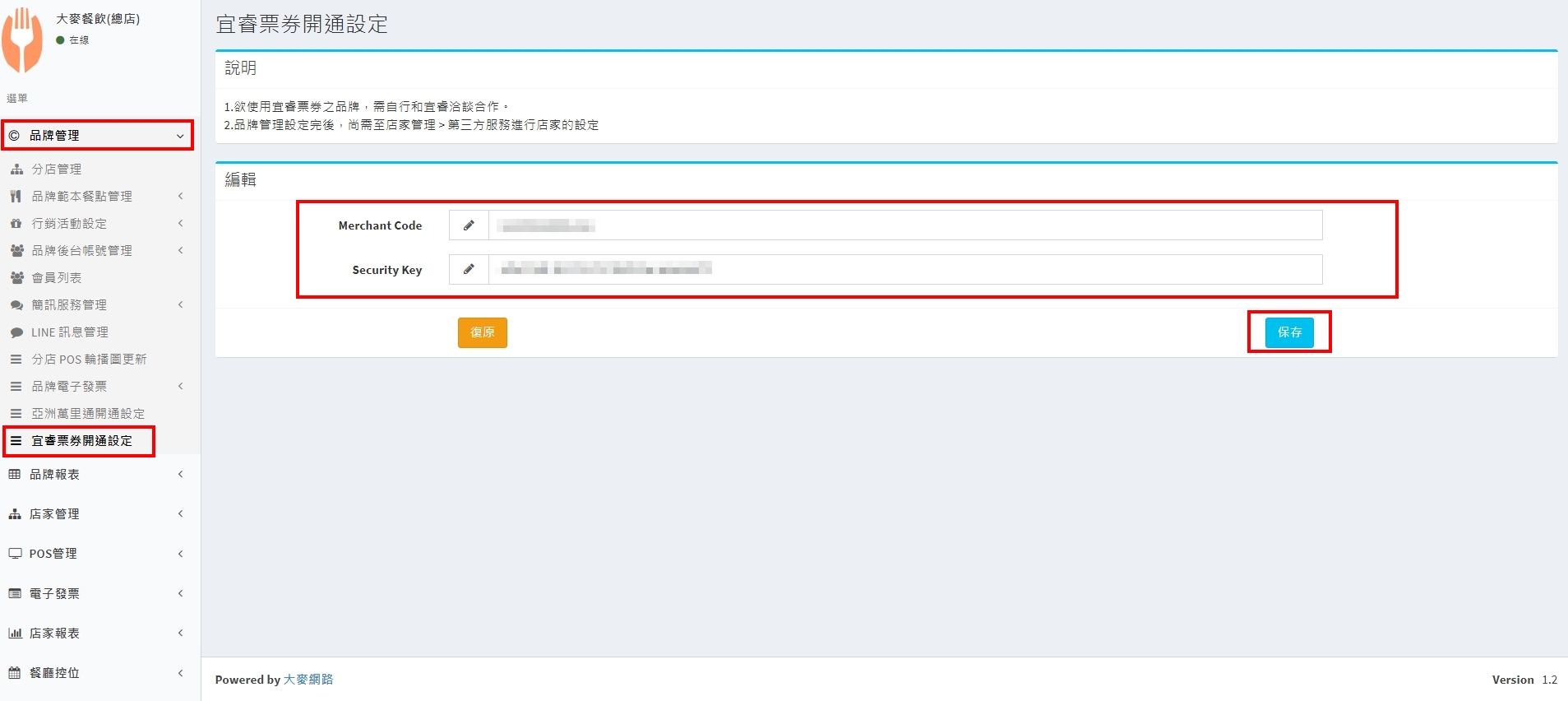Focus the Merchant Code input field

pos(904,225)
